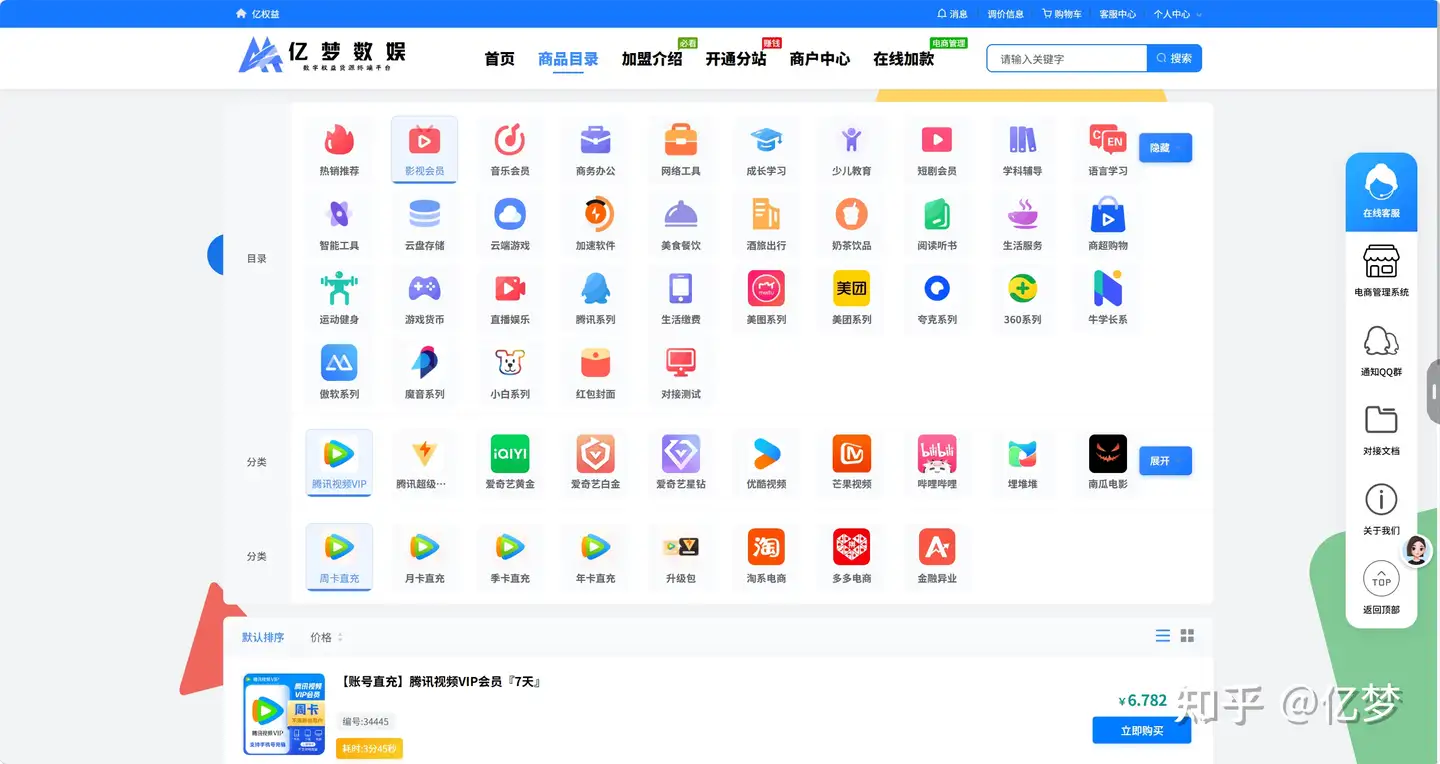Select the 哔哩哔哩 bilibili icon

tap(937, 454)
